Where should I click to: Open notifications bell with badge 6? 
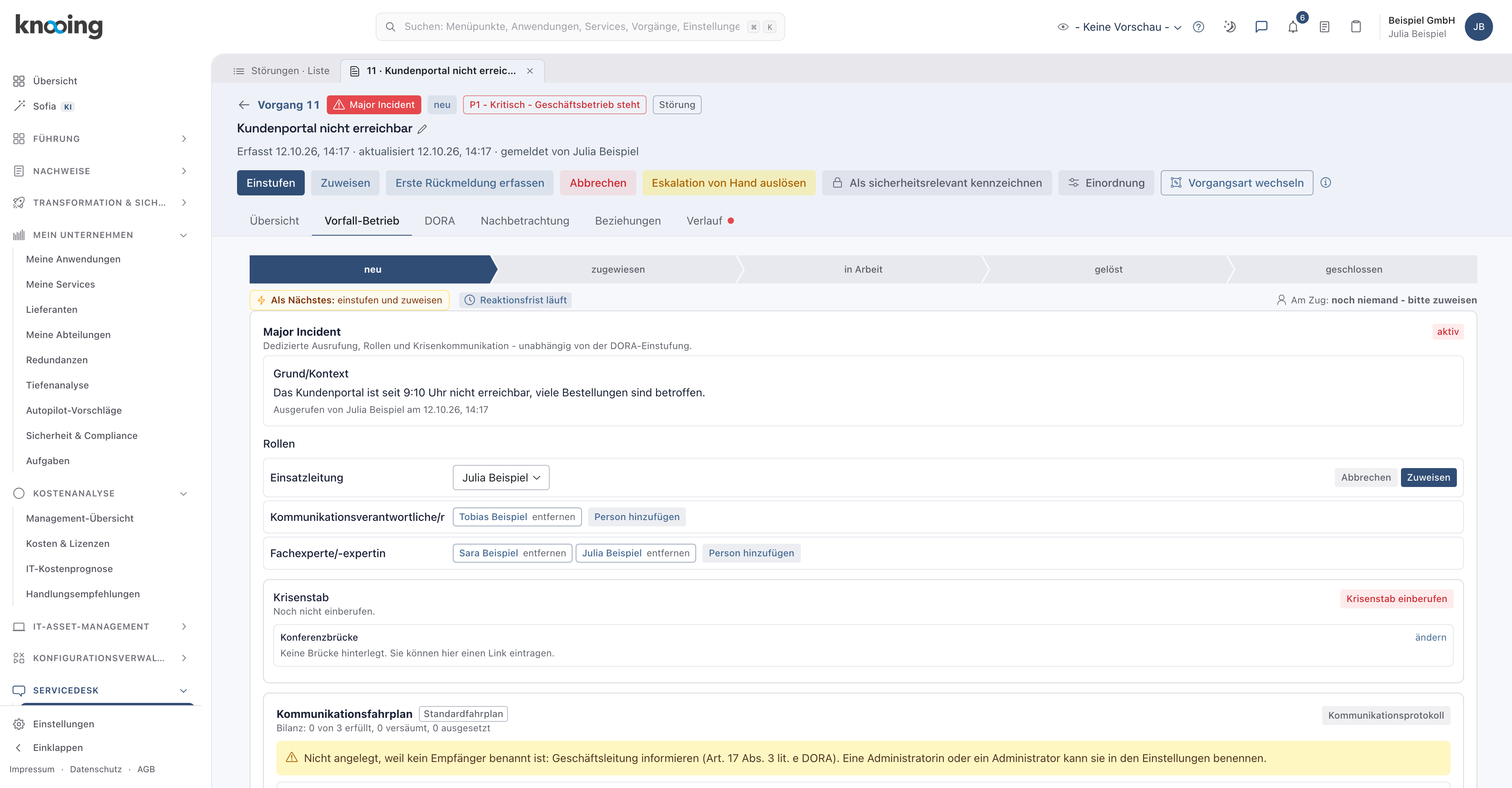point(1293,27)
